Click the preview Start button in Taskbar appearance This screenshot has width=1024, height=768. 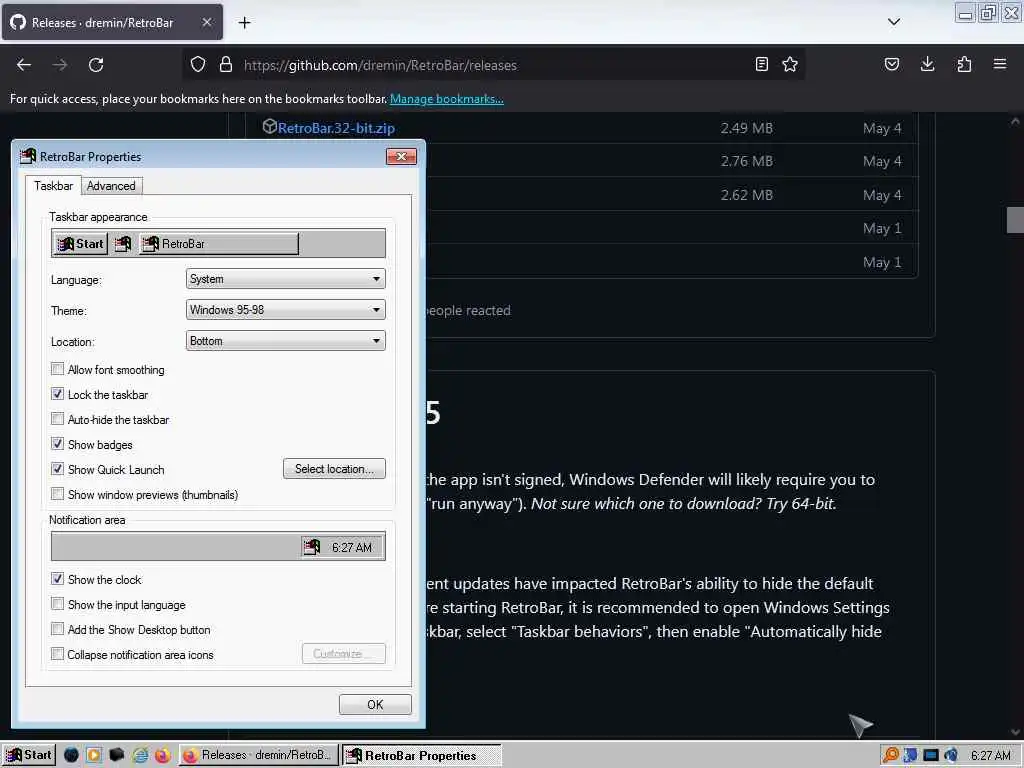point(80,244)
